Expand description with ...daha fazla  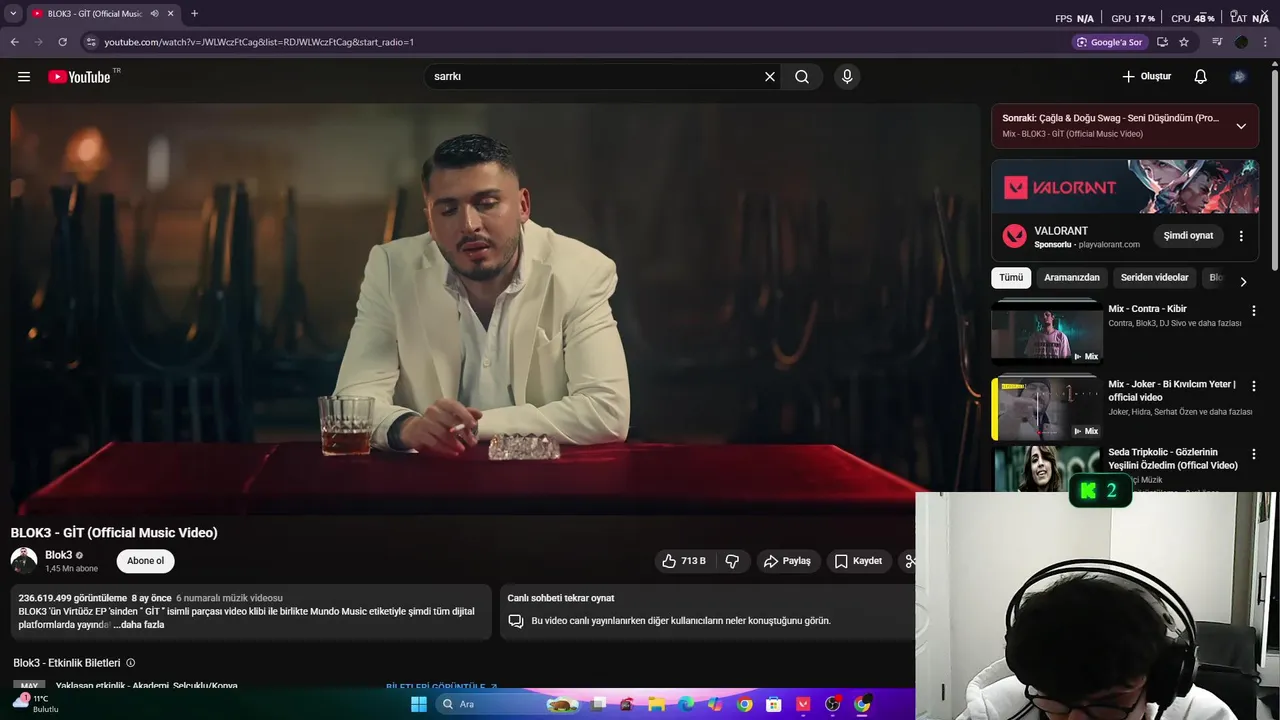pyautogui.click(x=139, y=624)
